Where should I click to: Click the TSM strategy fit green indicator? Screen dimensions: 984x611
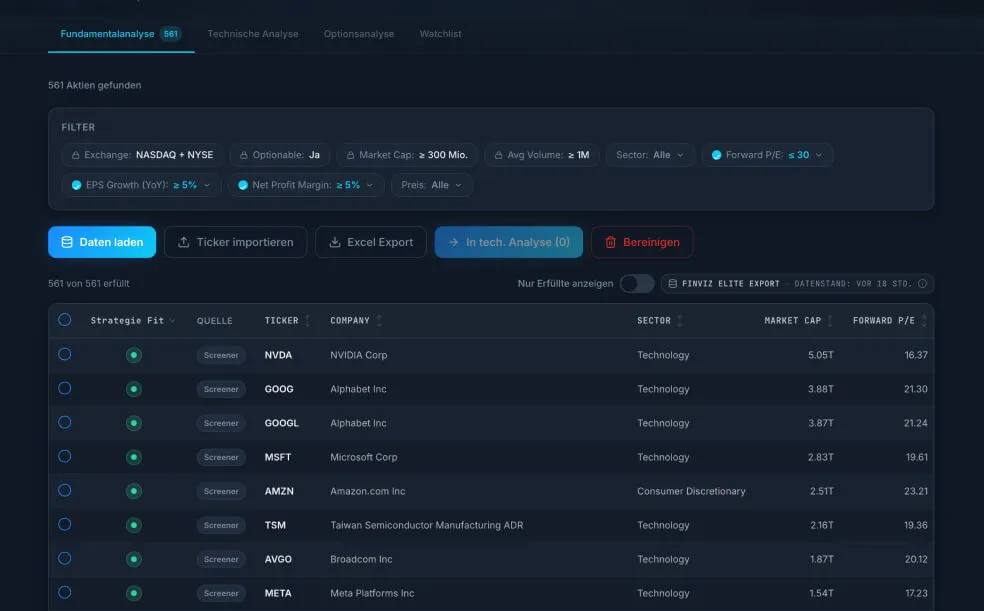pos(134,525)
